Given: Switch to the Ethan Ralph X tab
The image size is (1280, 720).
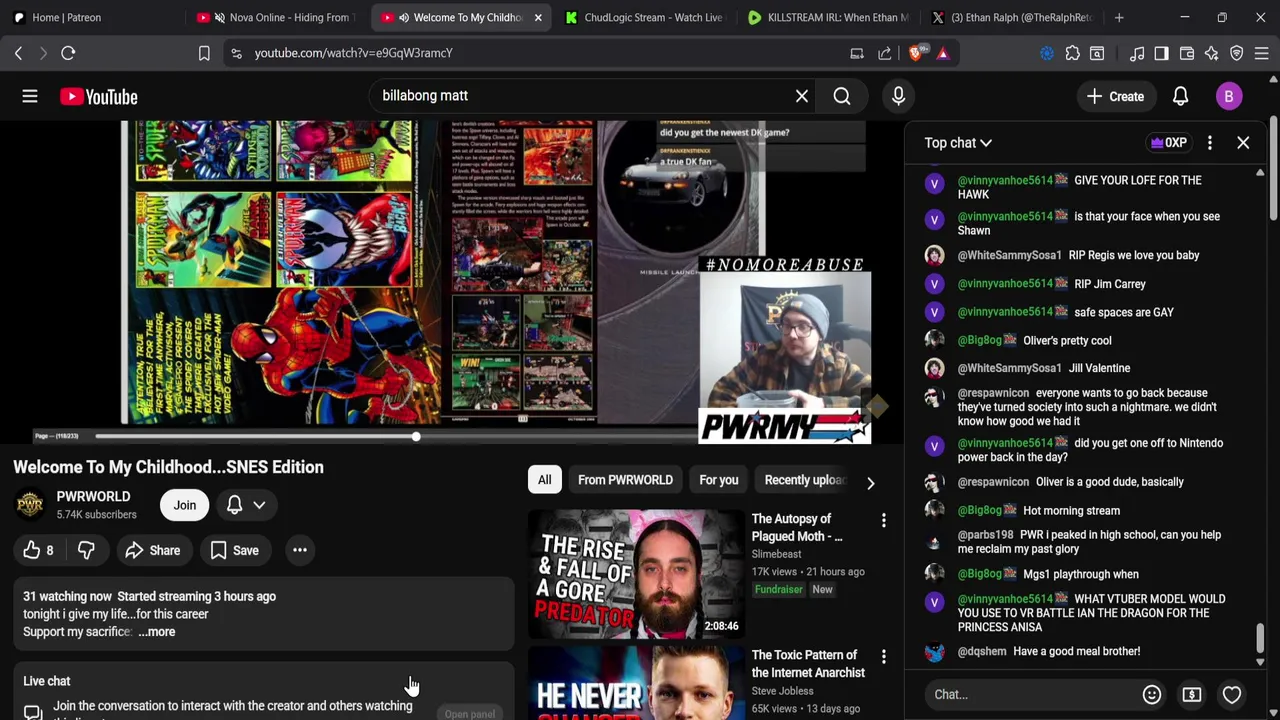Looking at the screenshot, I should [x=1012, y=17].
